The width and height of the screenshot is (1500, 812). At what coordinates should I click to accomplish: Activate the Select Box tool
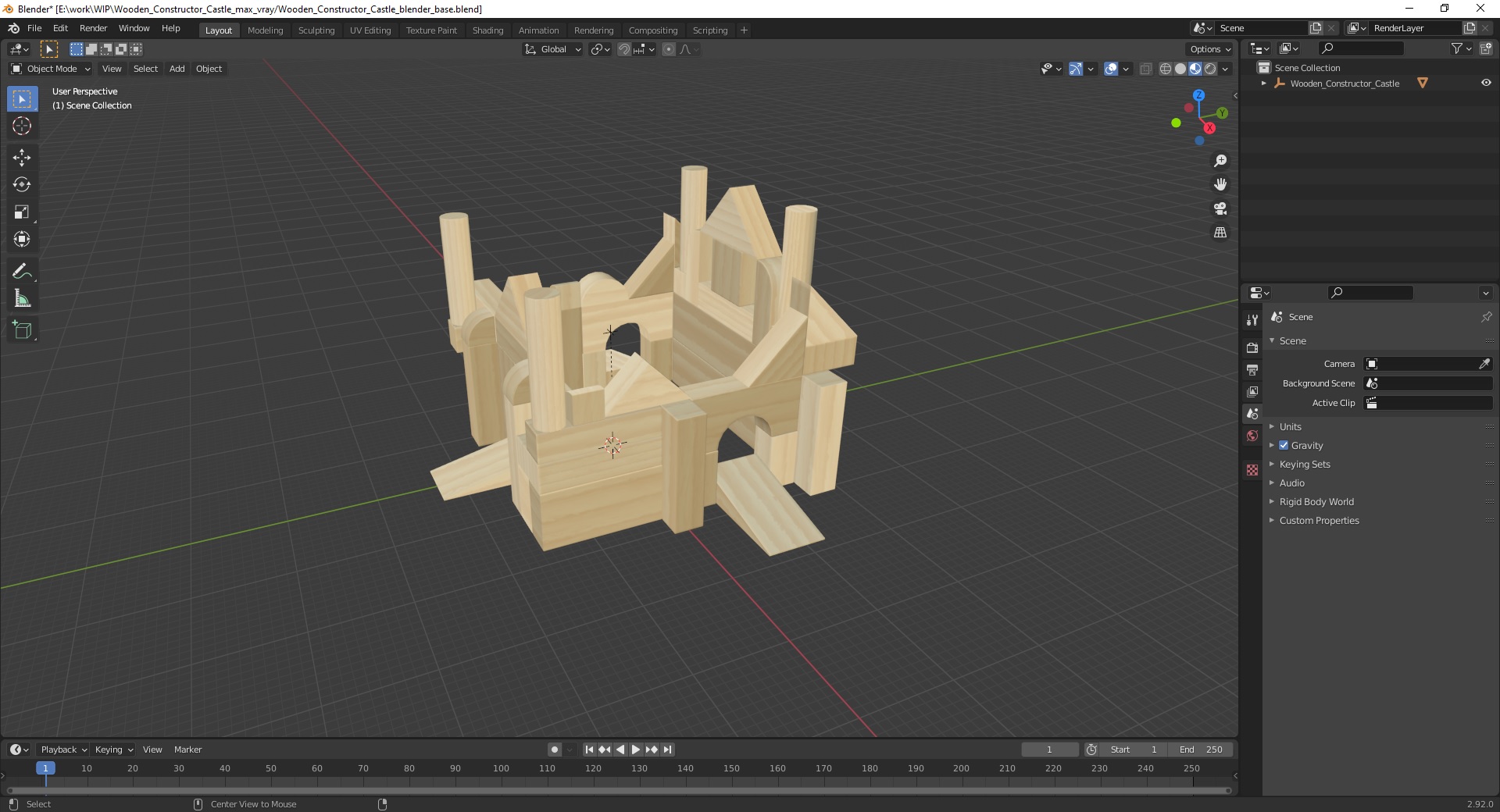22,99
